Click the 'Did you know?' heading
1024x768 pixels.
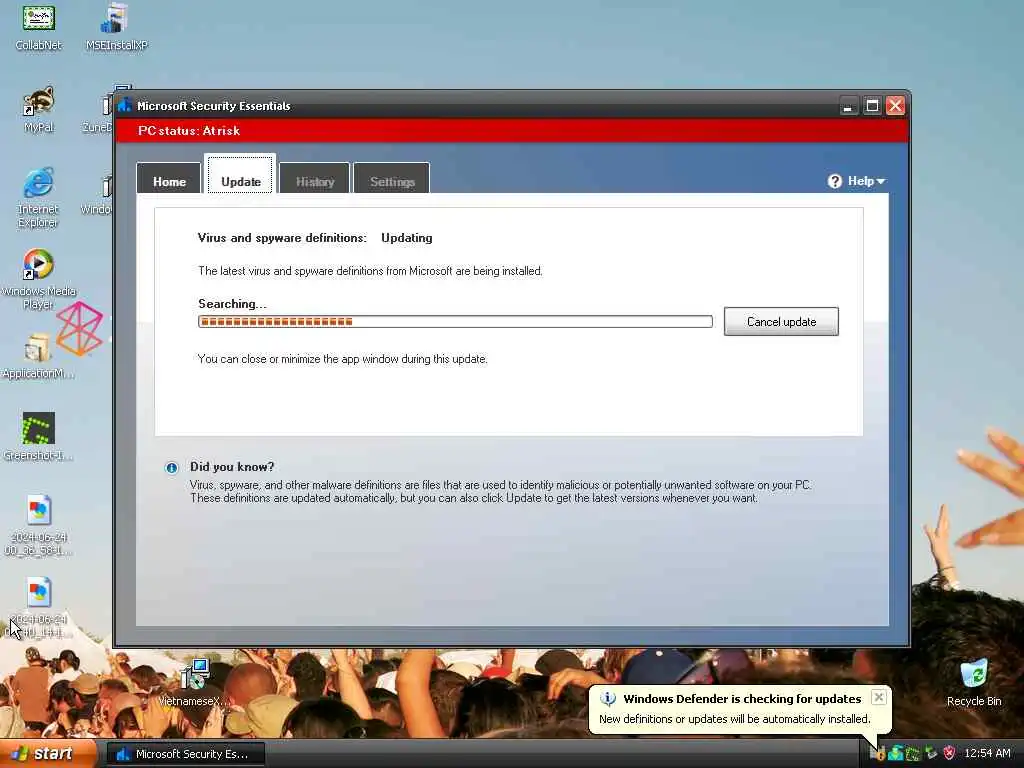pos(232,467)
